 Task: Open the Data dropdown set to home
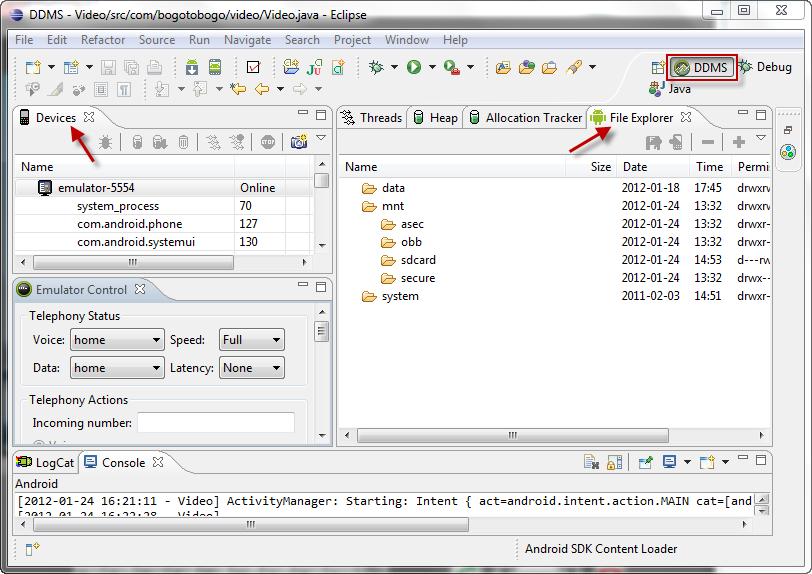pyautogui.click(x=117, y=368)
